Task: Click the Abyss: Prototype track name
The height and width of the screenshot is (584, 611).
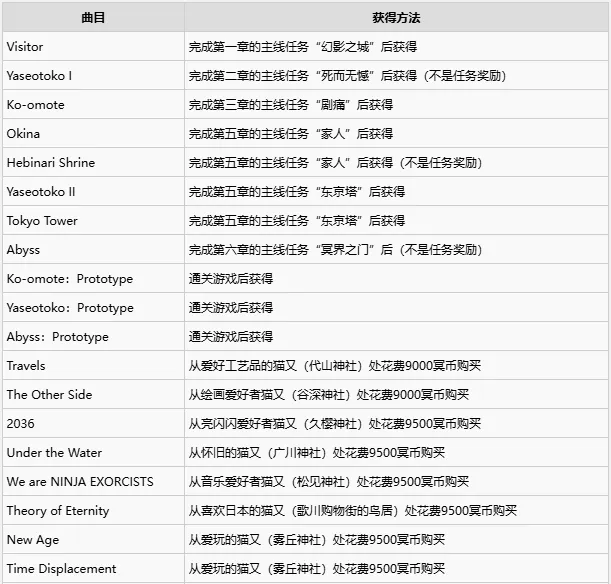Action: 58,337
